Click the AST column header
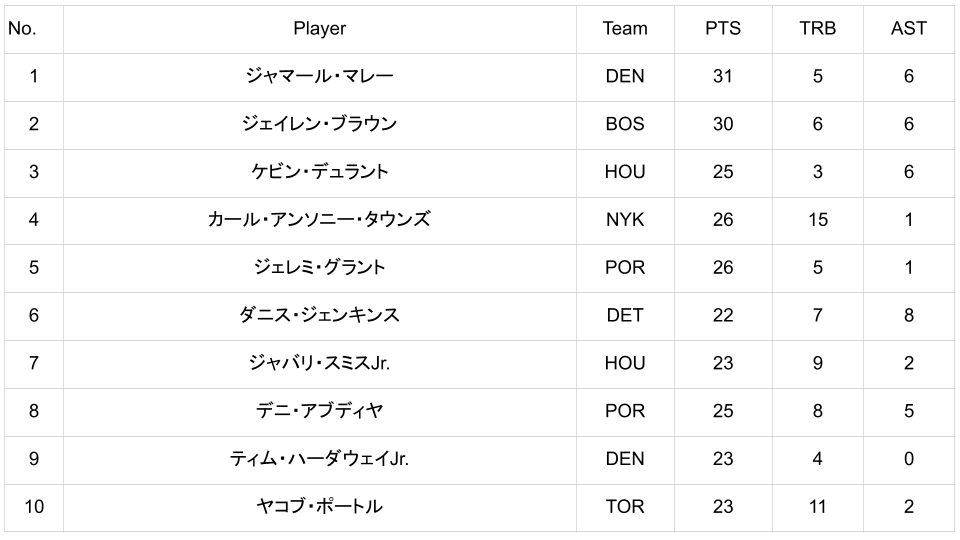This screenshot has width=960, height=540. (908, 29)
